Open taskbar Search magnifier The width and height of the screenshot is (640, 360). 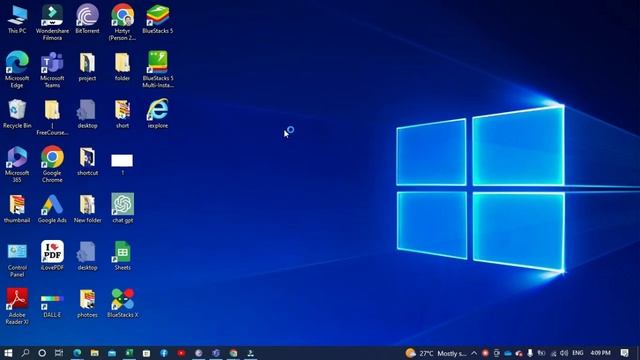(x=25, y=353)
